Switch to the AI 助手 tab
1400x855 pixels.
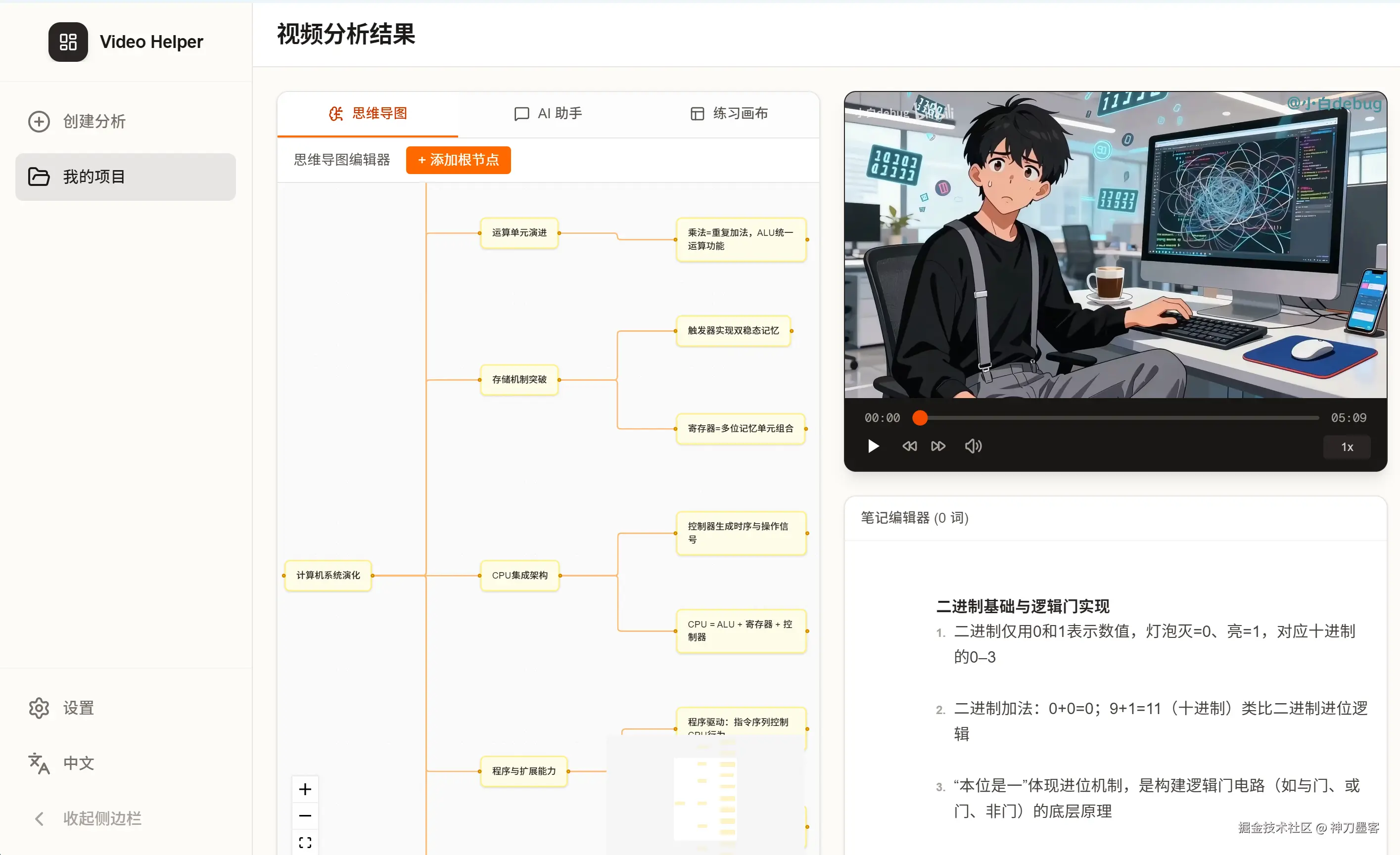pyautogui.click(x=547, y=113)
